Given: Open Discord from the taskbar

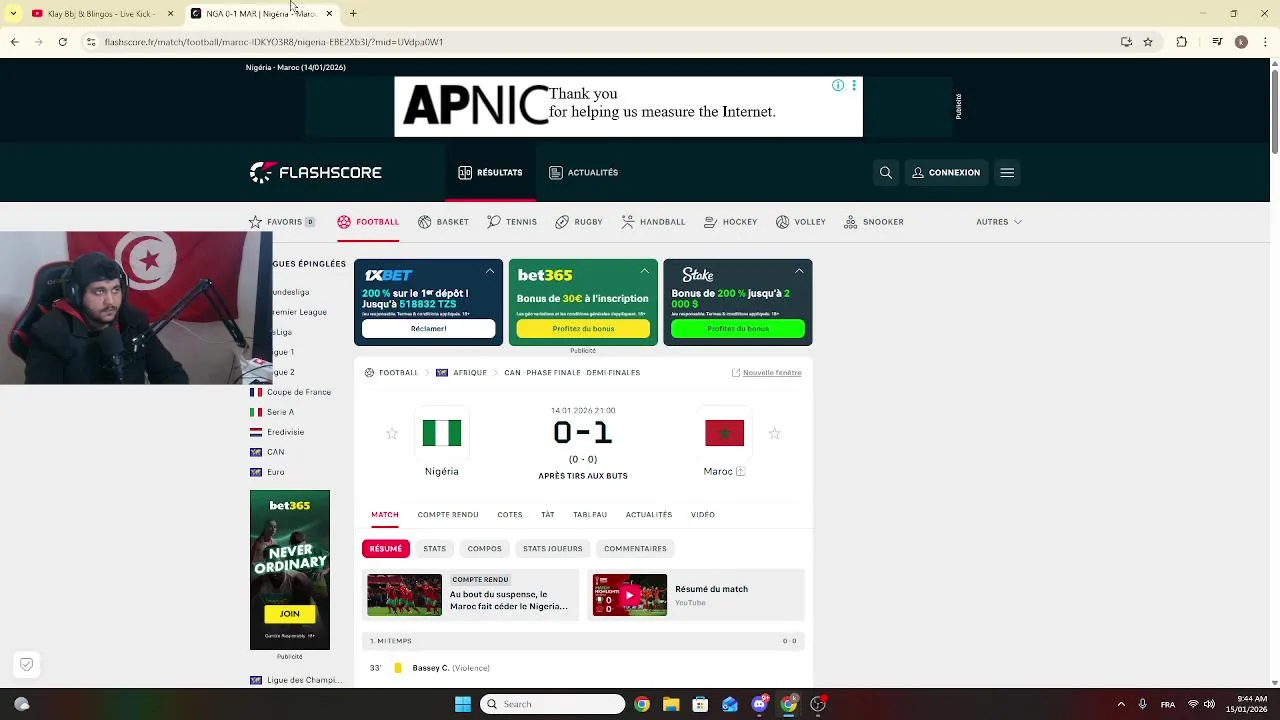Looking at the screenshot, I should (x=759, y=704).
